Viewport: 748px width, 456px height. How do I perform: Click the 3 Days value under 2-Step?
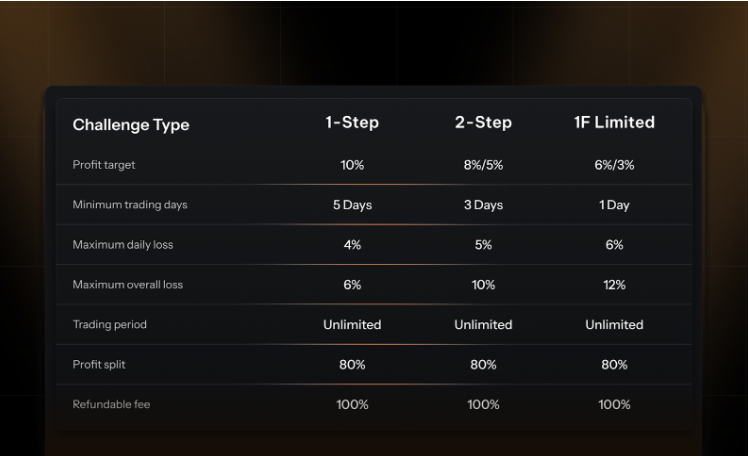(483, 205)
